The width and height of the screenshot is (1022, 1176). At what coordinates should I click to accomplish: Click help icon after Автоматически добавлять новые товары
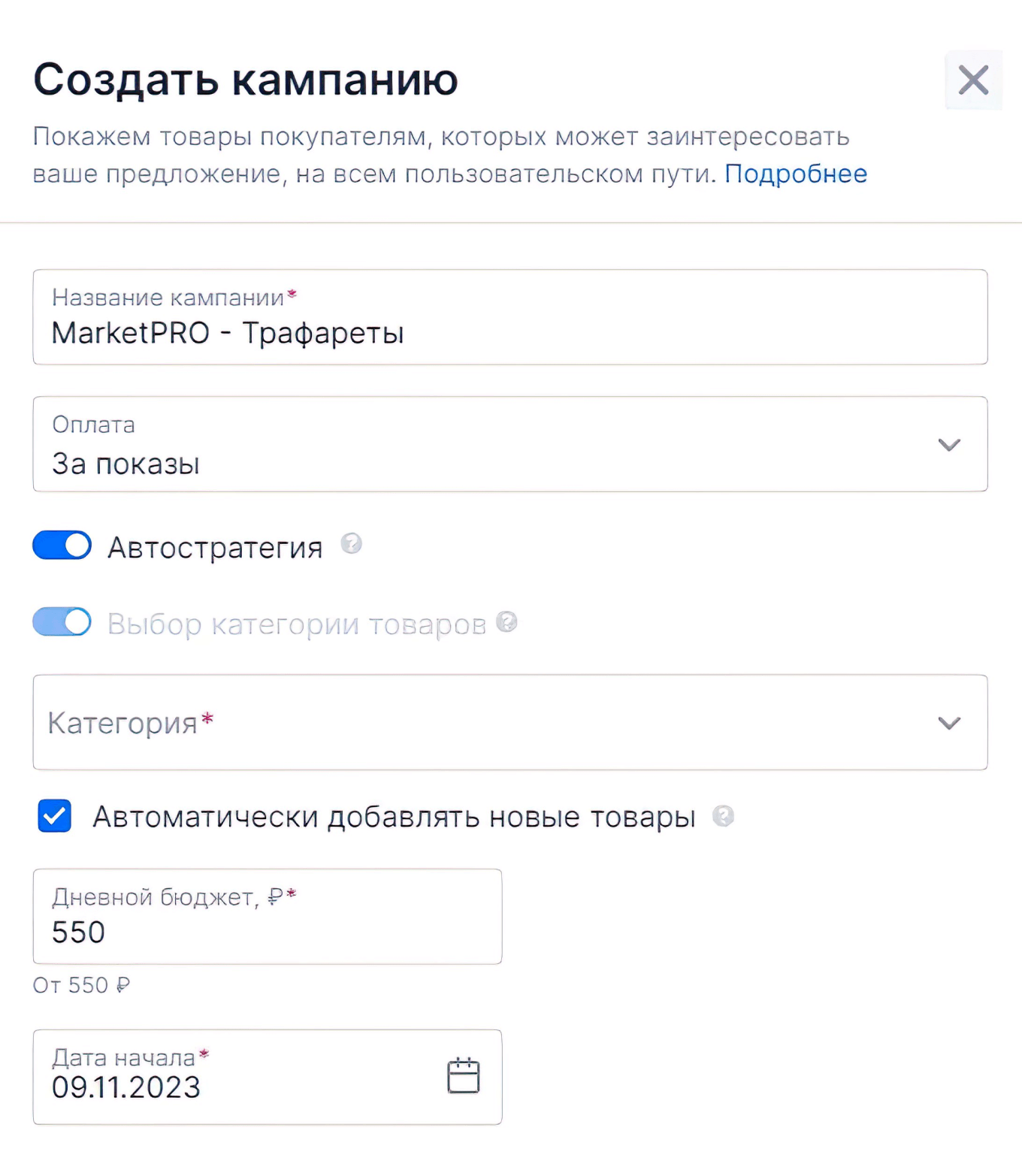click(x=723, y=816)
